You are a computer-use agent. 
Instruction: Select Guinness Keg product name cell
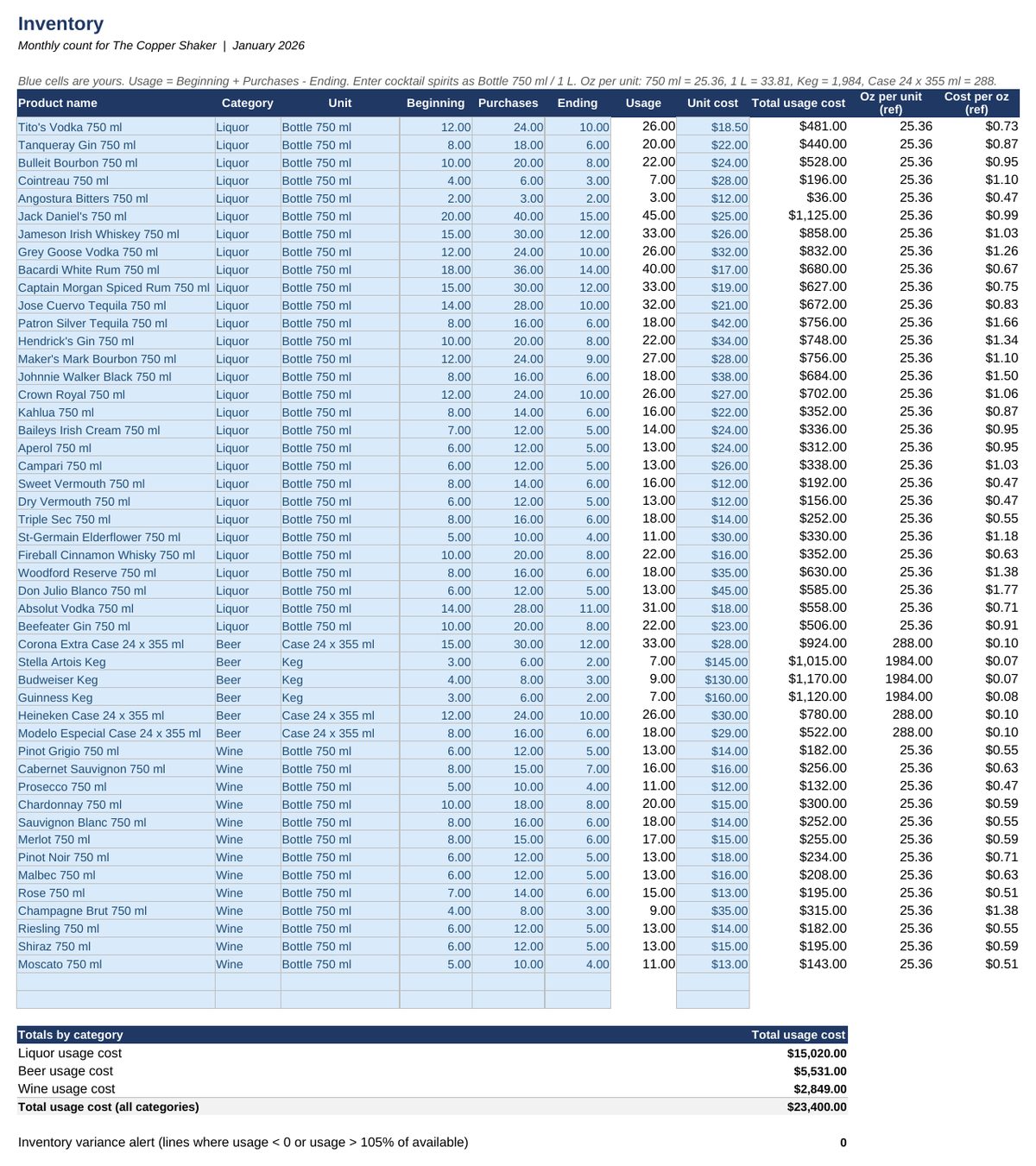point(116,697)
